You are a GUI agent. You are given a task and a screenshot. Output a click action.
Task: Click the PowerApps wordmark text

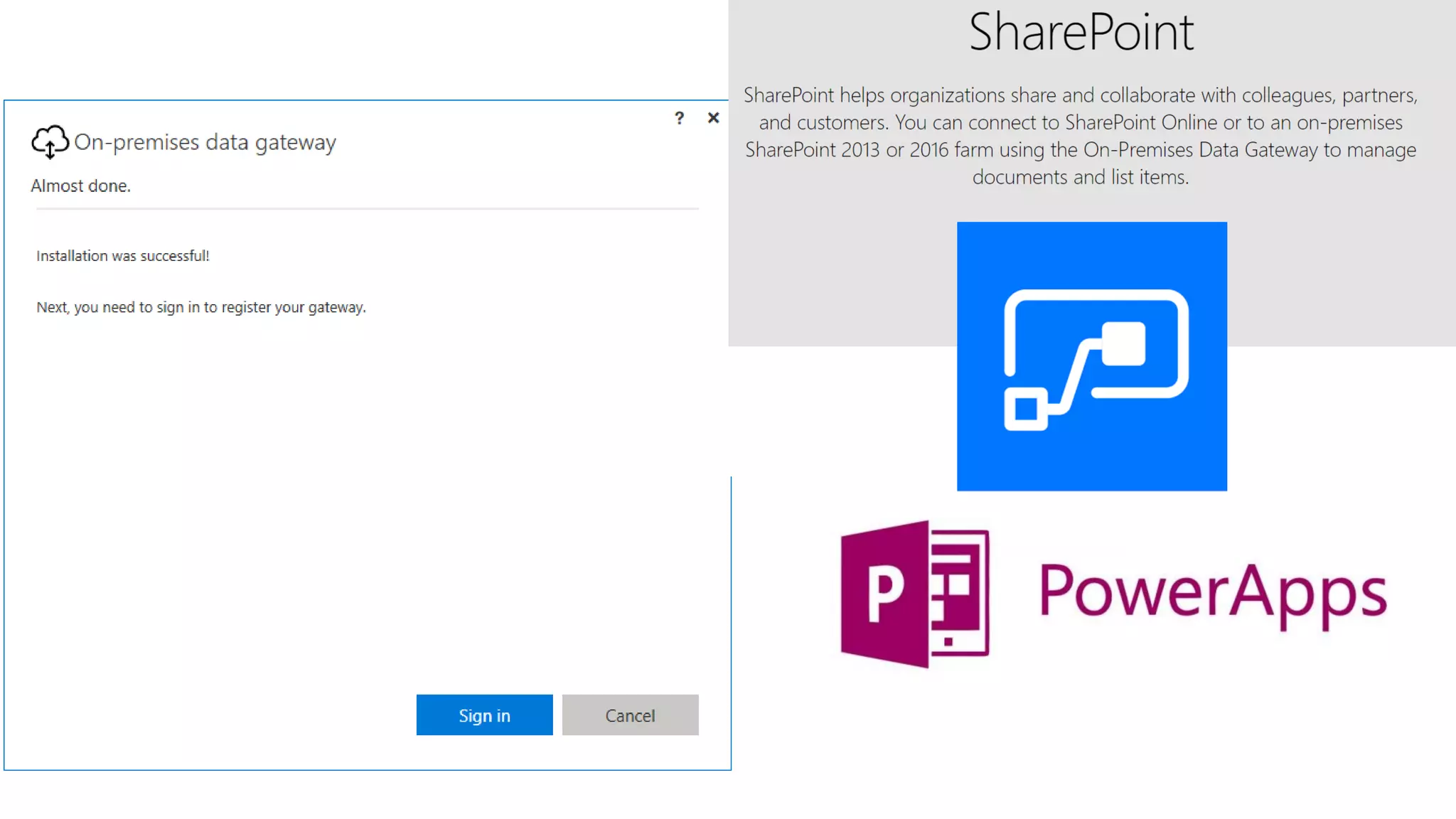click(x=1212, y=592)
